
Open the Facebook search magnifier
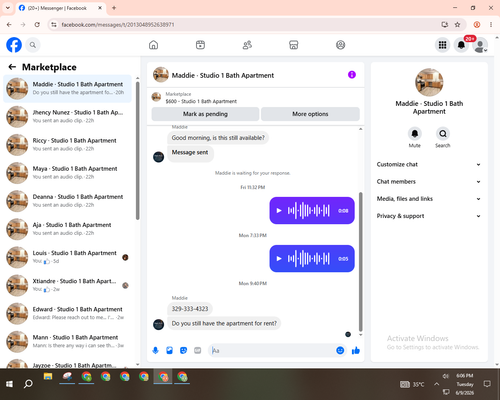[33, 45]
